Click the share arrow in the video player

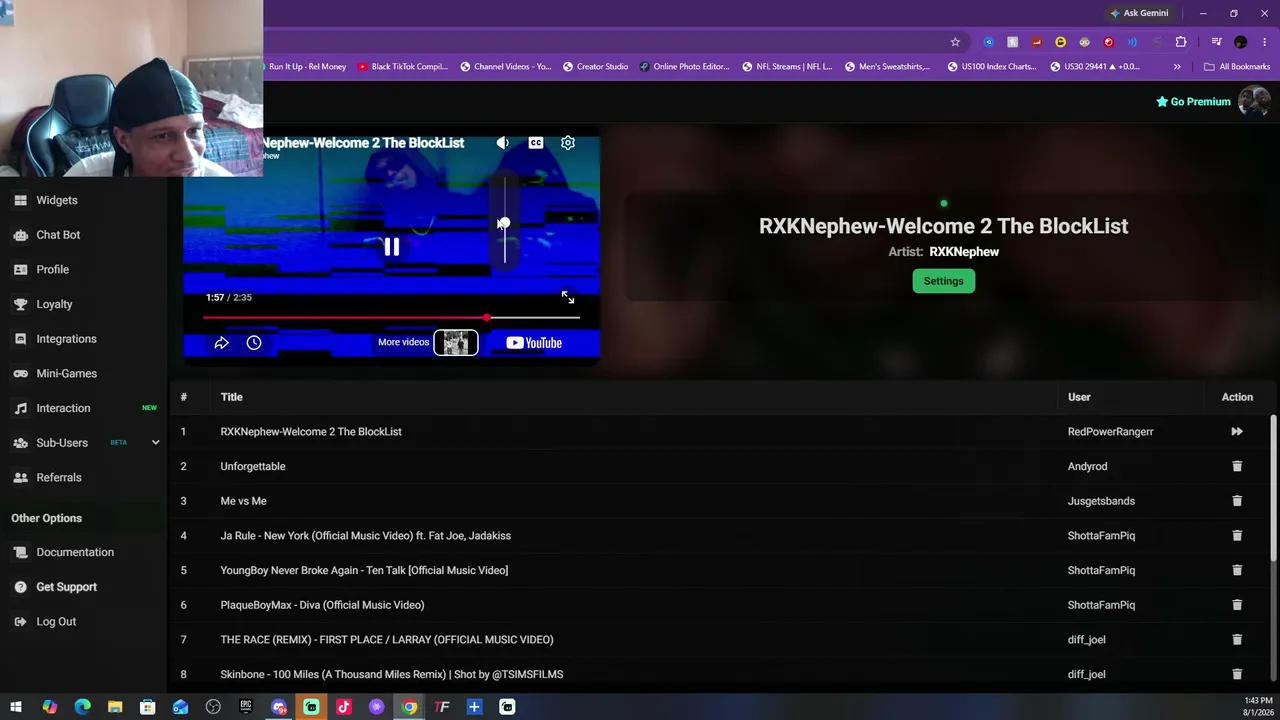point(222,343)
